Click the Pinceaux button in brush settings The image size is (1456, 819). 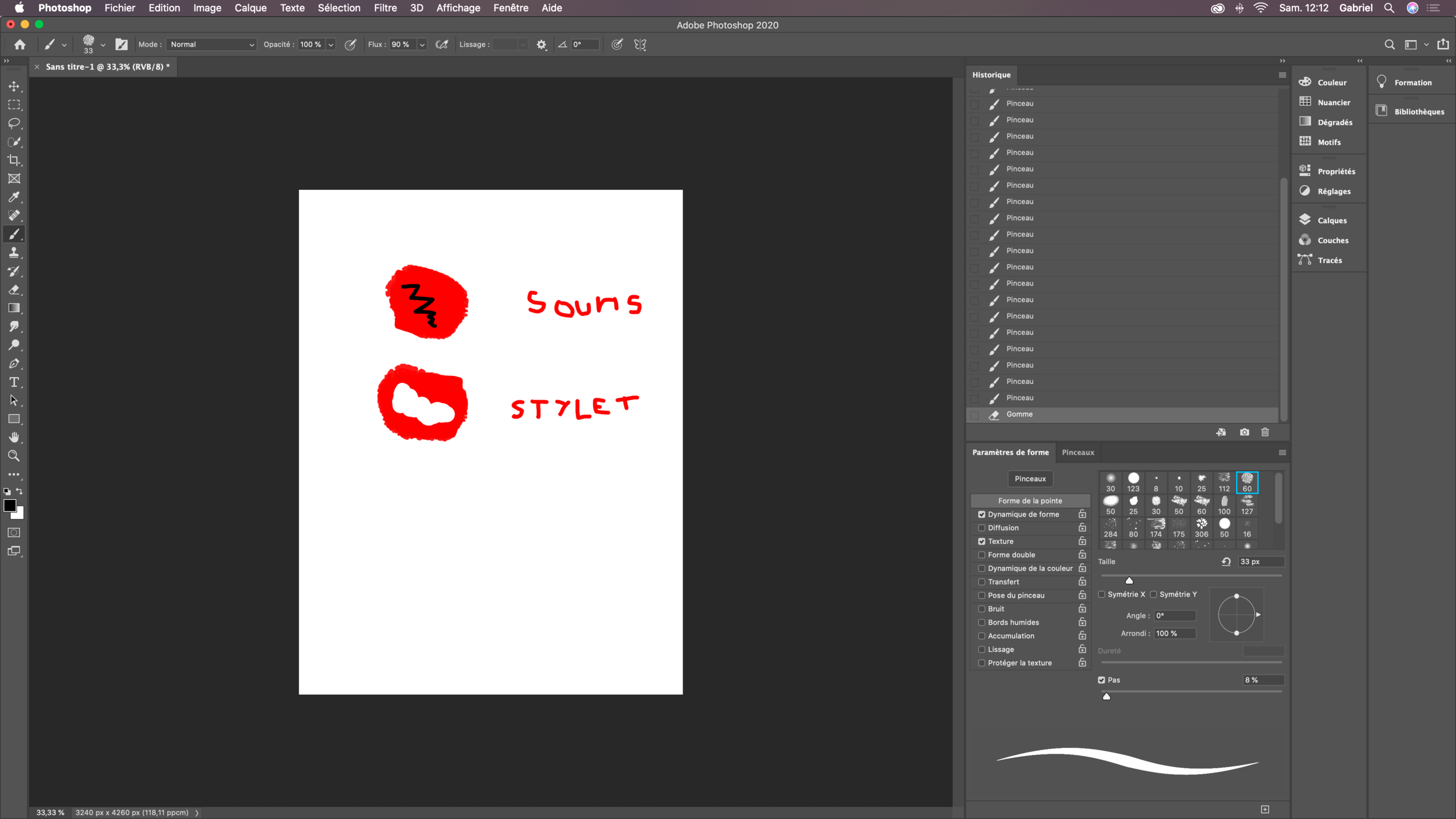1030,479
